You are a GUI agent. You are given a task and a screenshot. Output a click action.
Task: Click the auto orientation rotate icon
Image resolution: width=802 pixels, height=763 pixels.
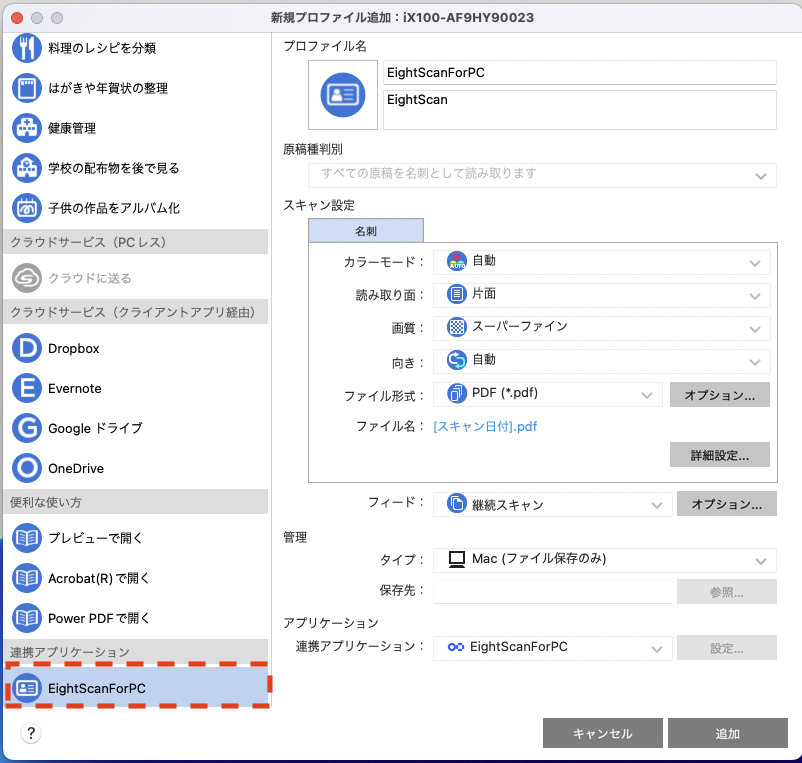coord(457,360)
